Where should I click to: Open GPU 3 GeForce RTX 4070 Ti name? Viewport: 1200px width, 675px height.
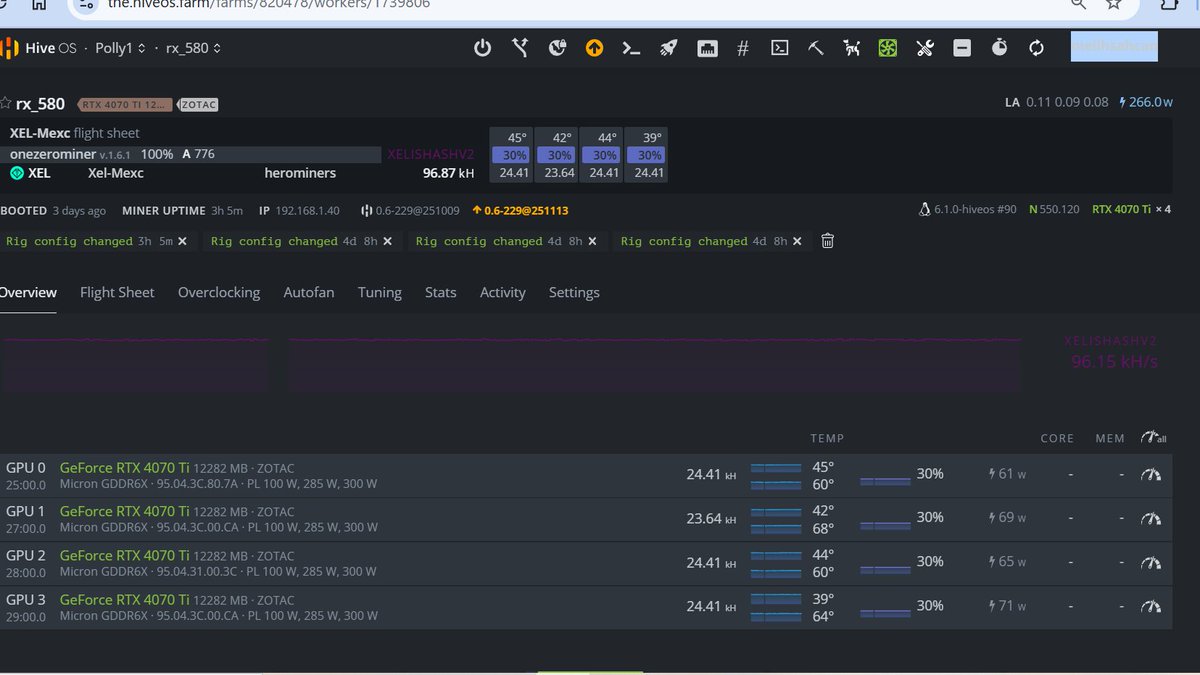tap(124, 599)
